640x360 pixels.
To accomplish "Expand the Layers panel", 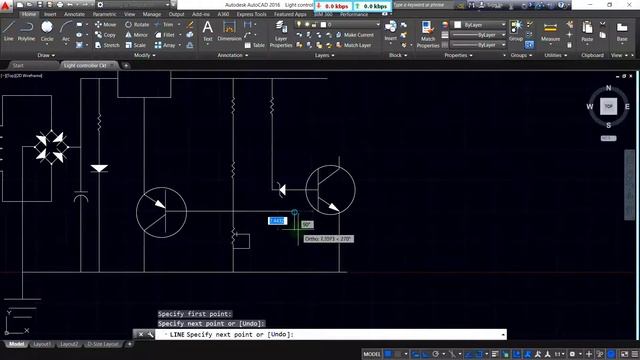I will (x=324, y=55).
